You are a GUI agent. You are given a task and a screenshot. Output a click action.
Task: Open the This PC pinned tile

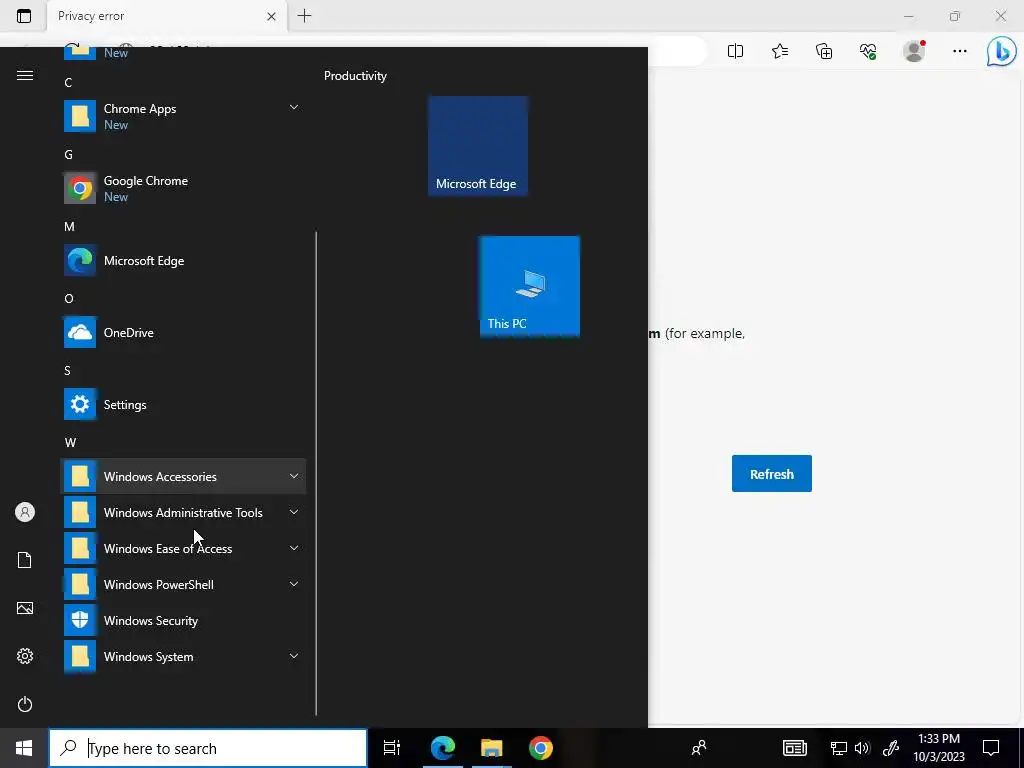point(530,287)
